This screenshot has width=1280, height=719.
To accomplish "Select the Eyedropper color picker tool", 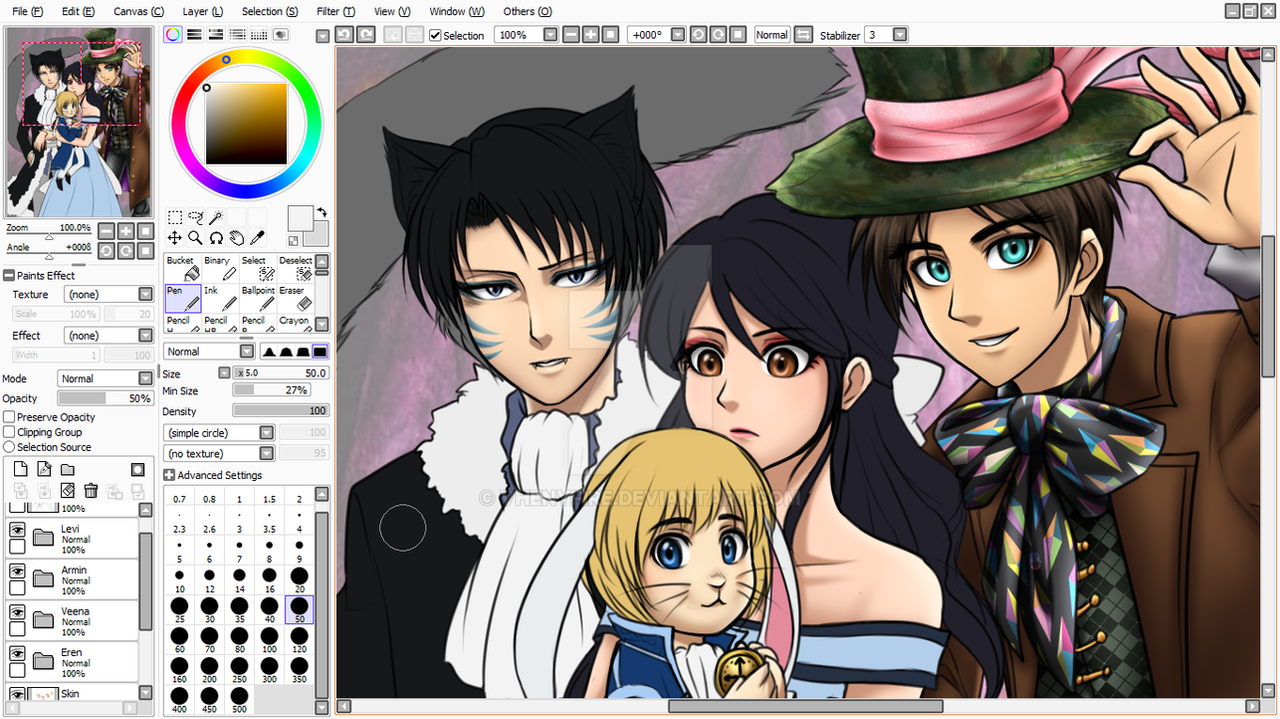I will pyautogui.click(x=257, y=238).
